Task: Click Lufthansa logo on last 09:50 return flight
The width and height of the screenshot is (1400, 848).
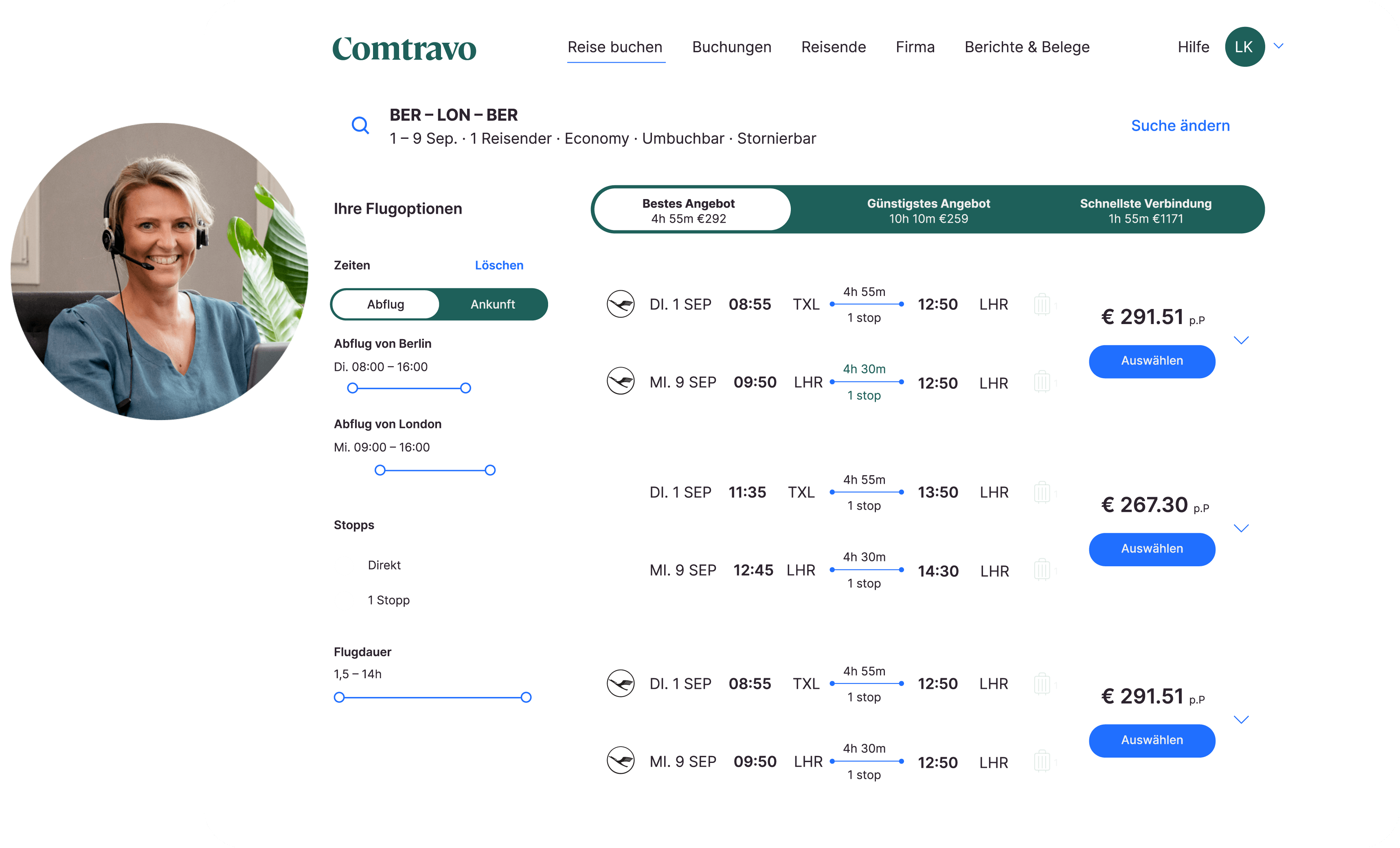Action: point(621,760)
